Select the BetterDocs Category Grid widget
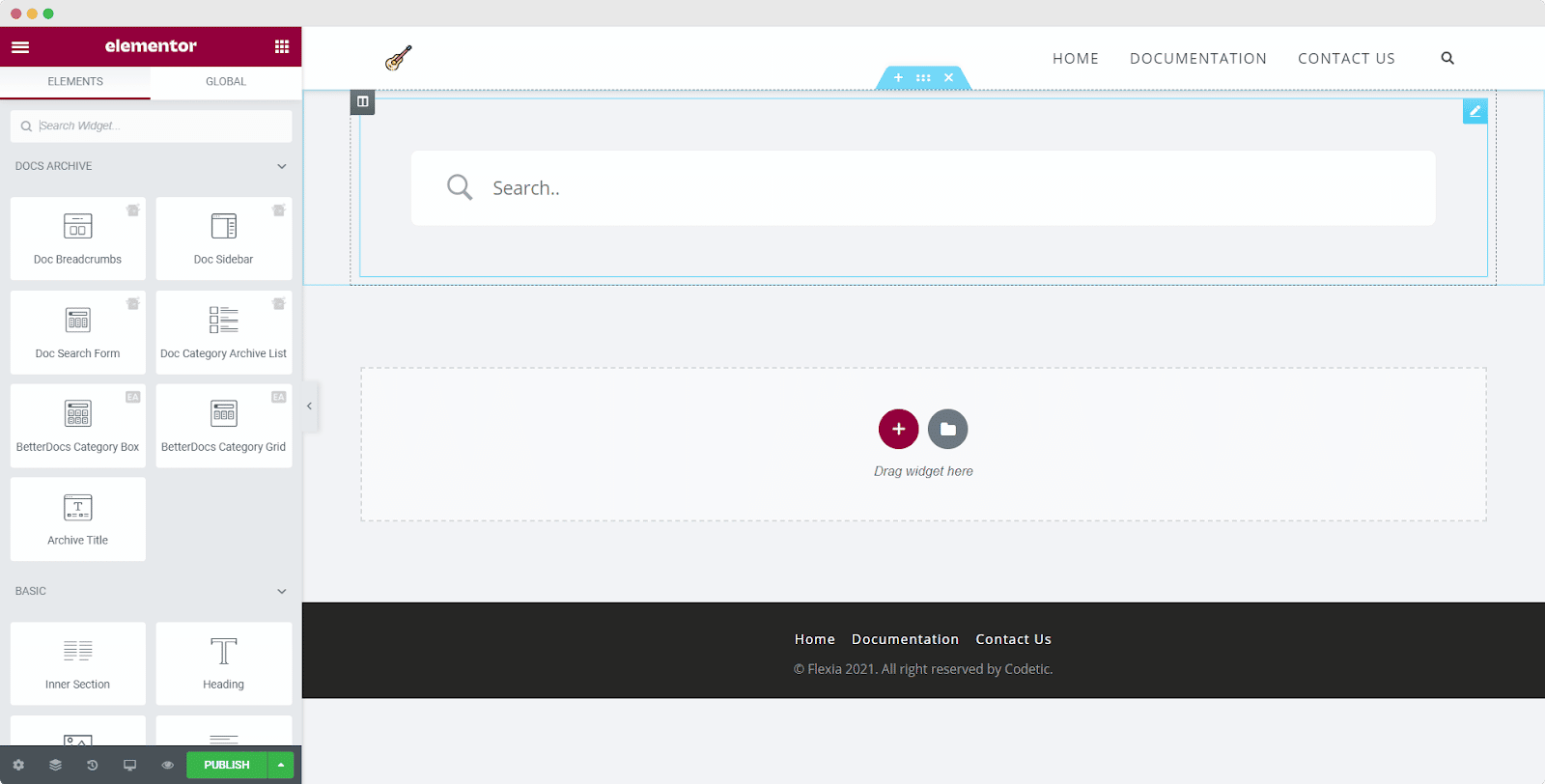 [x=224, y=426]
